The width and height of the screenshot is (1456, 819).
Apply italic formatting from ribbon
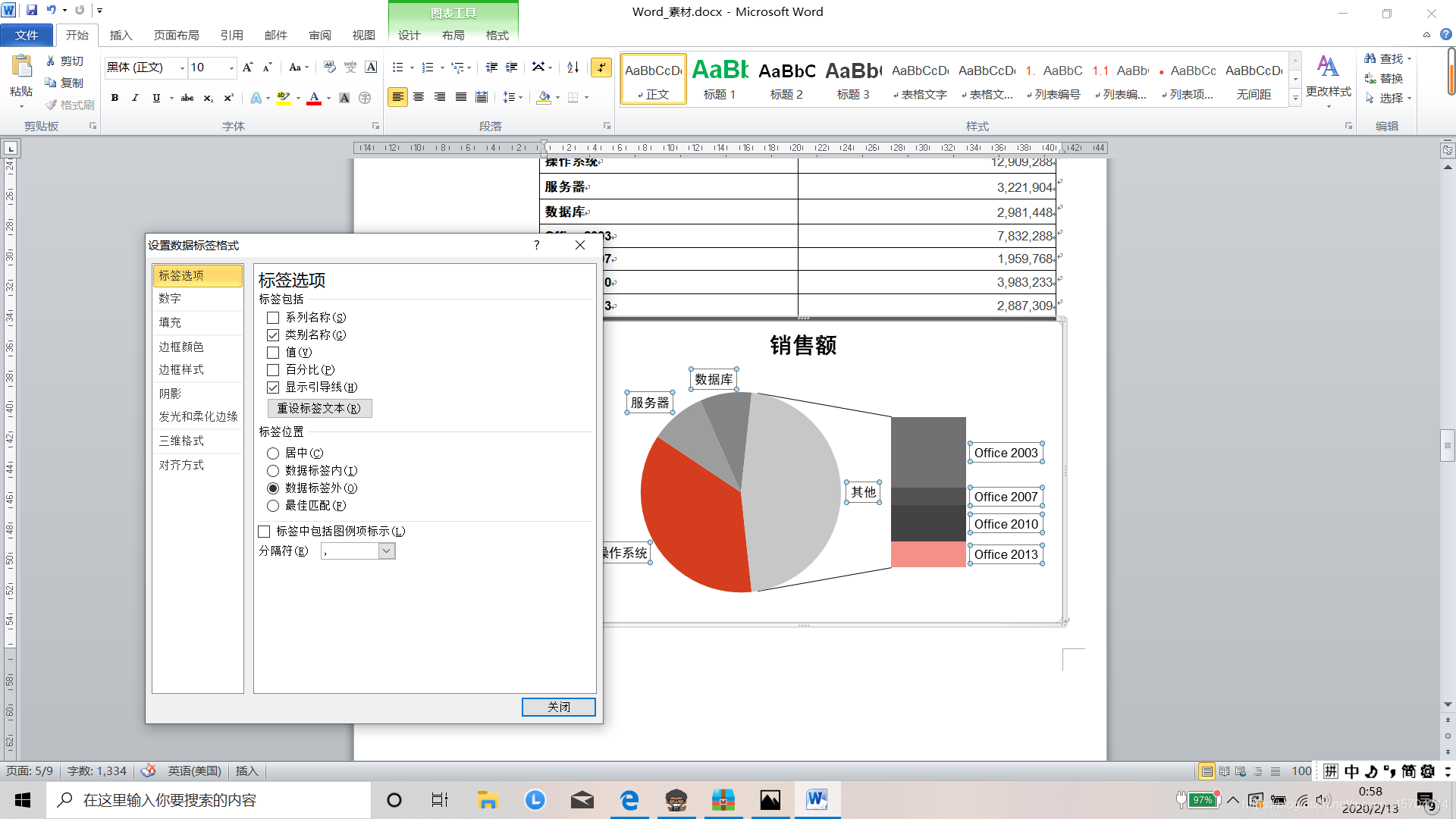[135, 98]
